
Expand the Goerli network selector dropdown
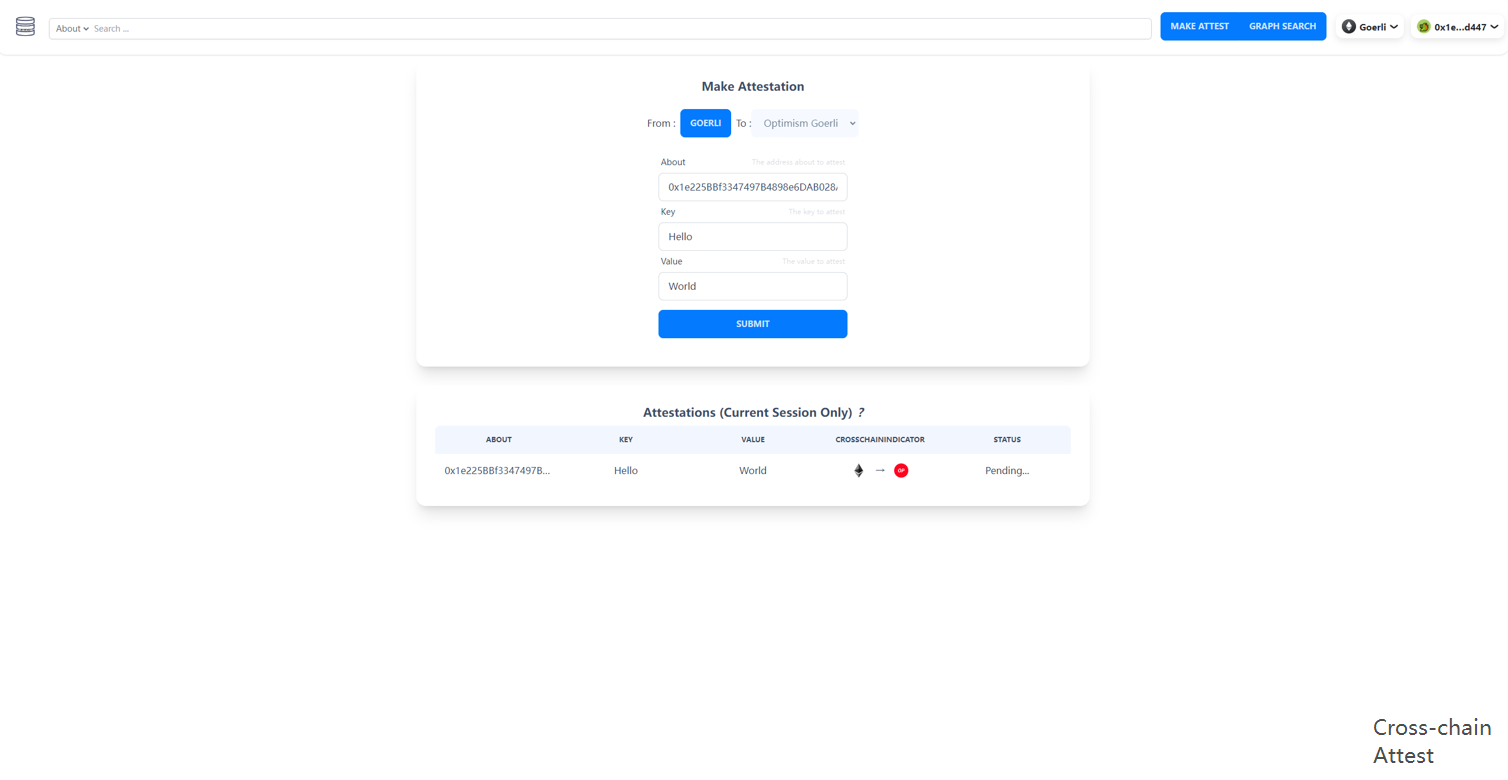point(1392,27)
